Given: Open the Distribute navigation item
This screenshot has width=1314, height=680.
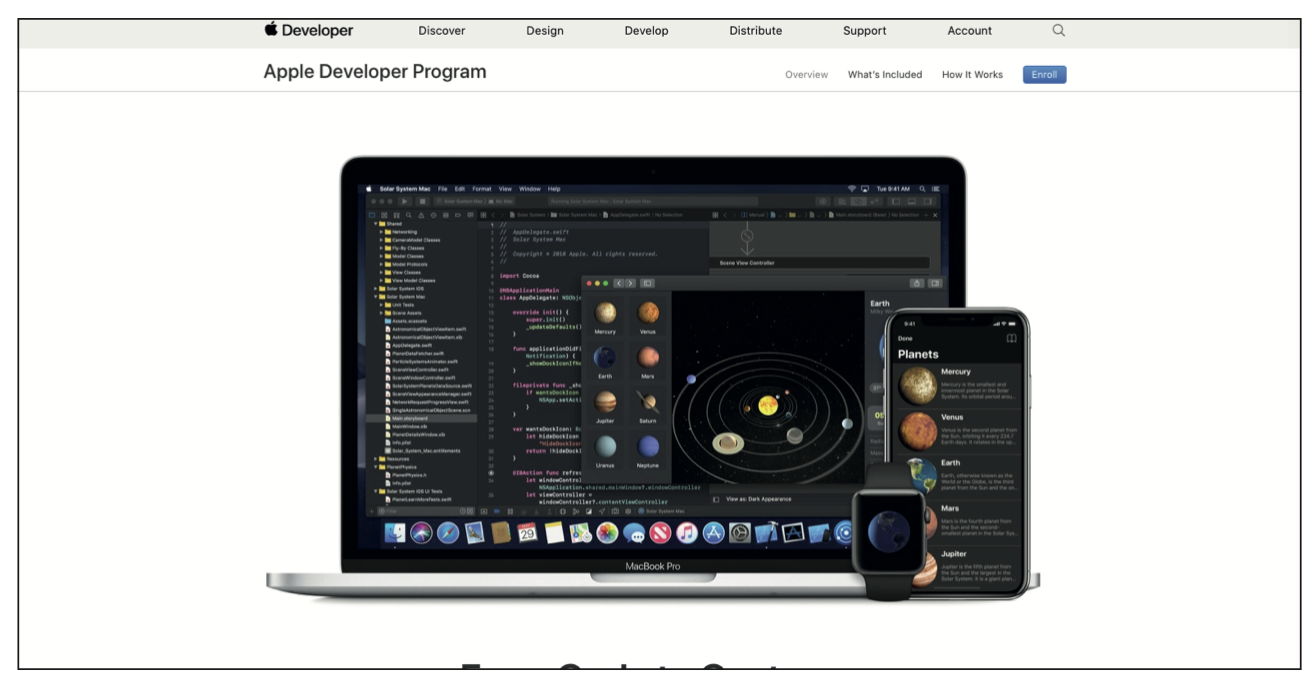Looking at the screenshot, I should click(x=756, y=31).
